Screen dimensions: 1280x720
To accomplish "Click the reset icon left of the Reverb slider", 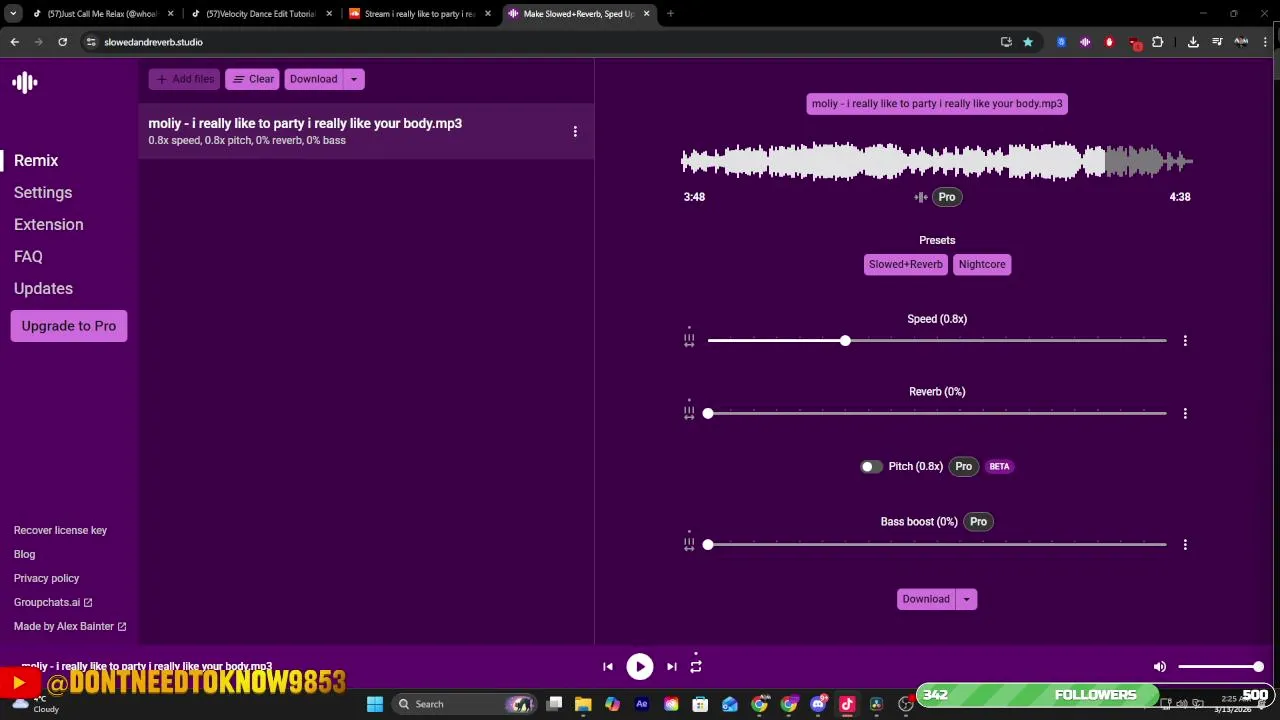I will pyautogui.click(x=689, y=411).
